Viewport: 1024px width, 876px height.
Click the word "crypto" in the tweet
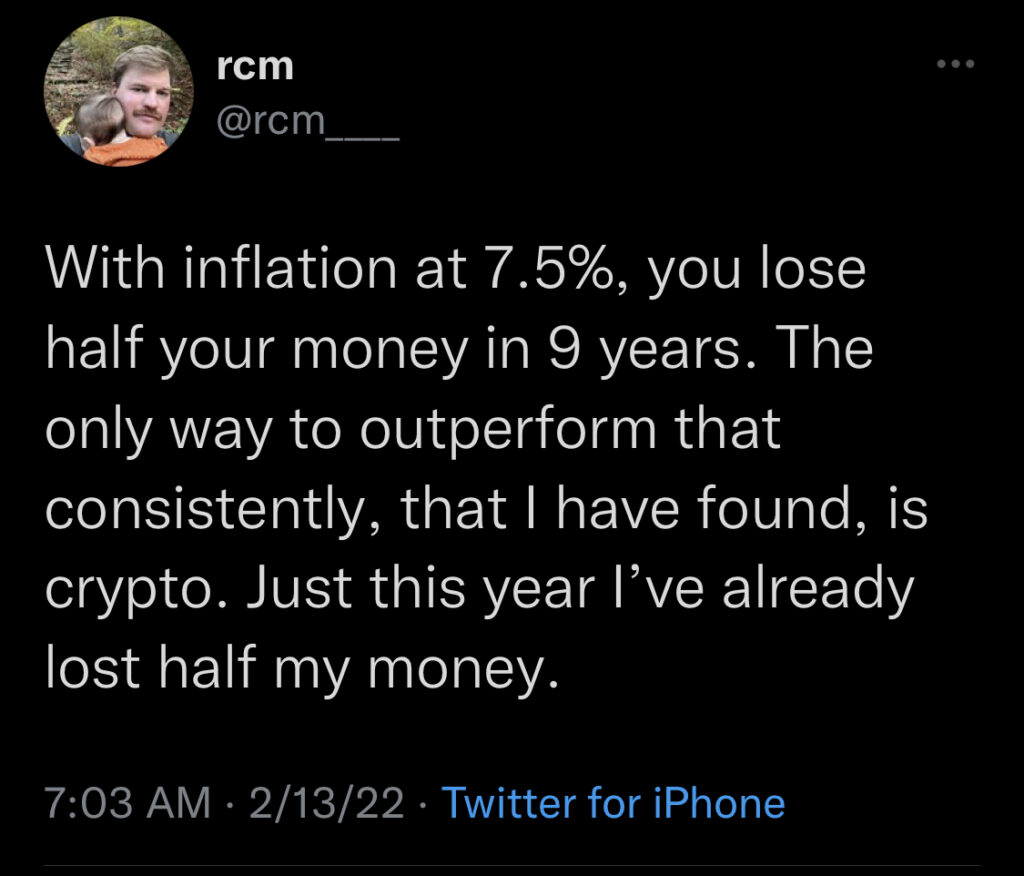(130, 589)
